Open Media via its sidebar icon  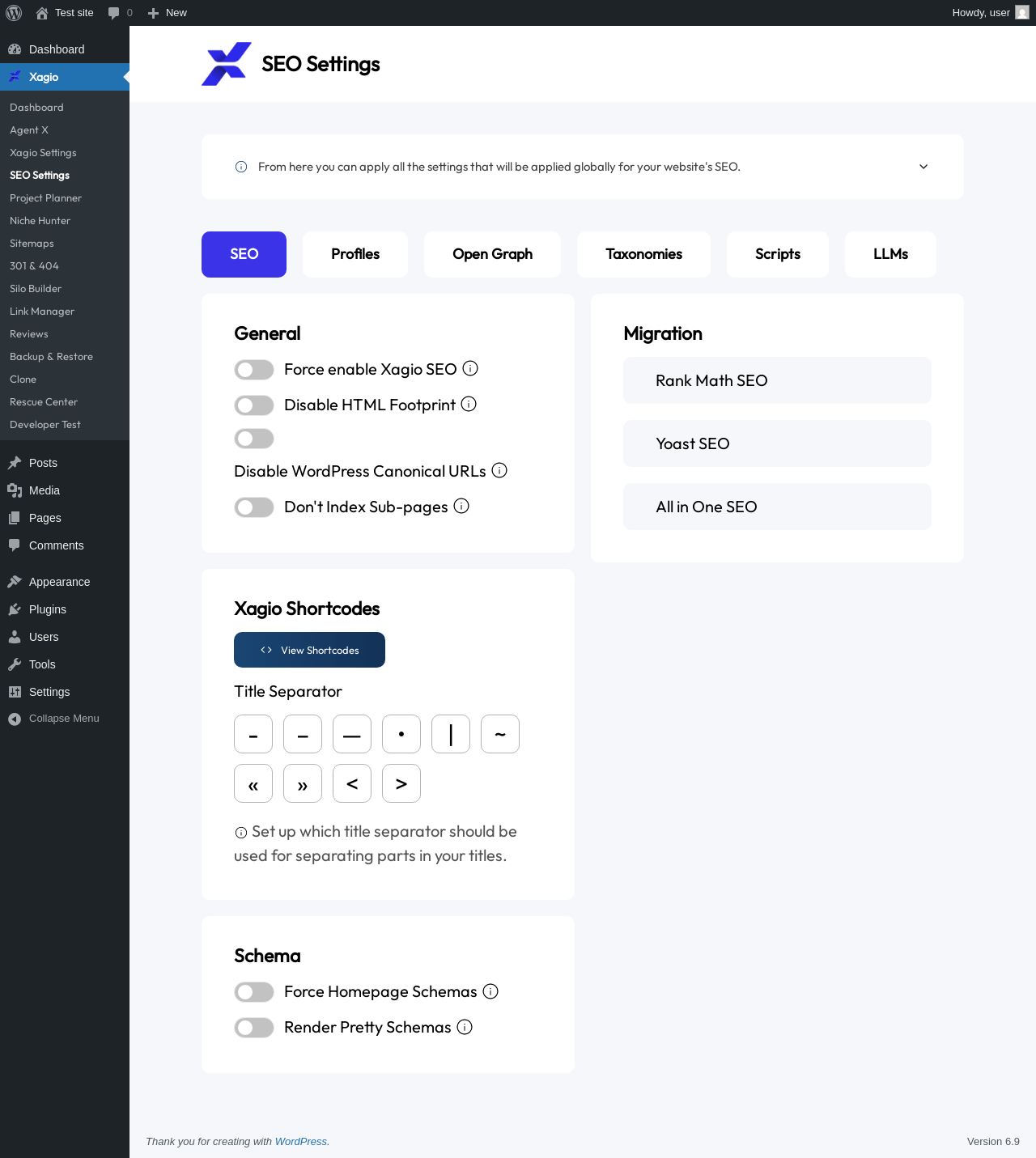point(15,490)
